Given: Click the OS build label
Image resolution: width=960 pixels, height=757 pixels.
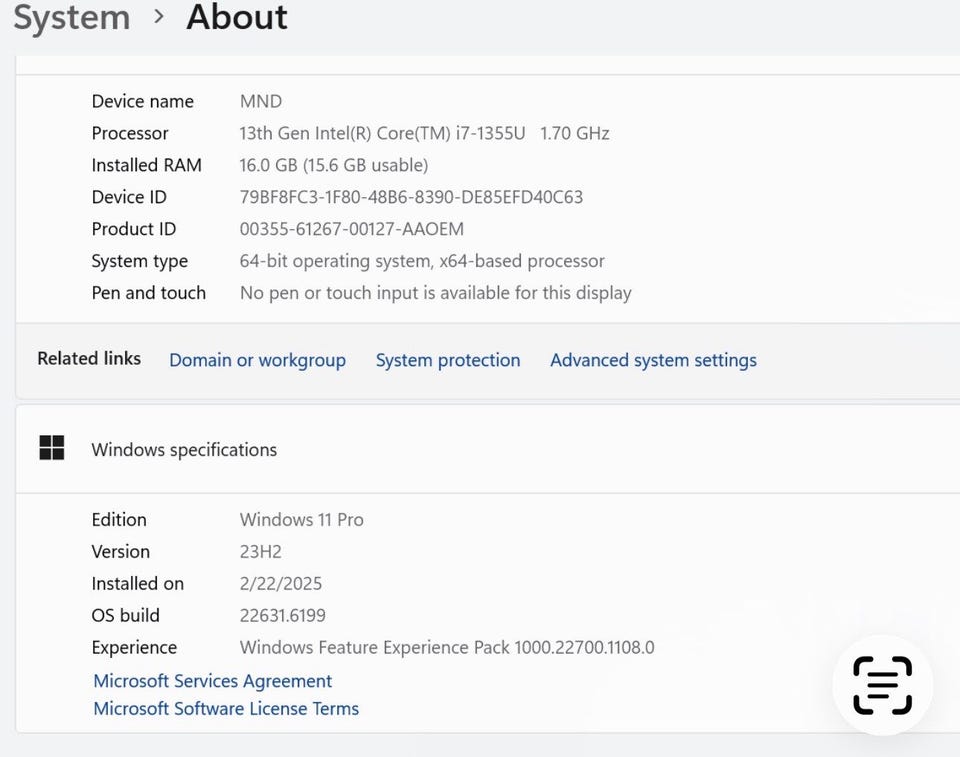Looking at the screenshot, I should tap(126, 616).
